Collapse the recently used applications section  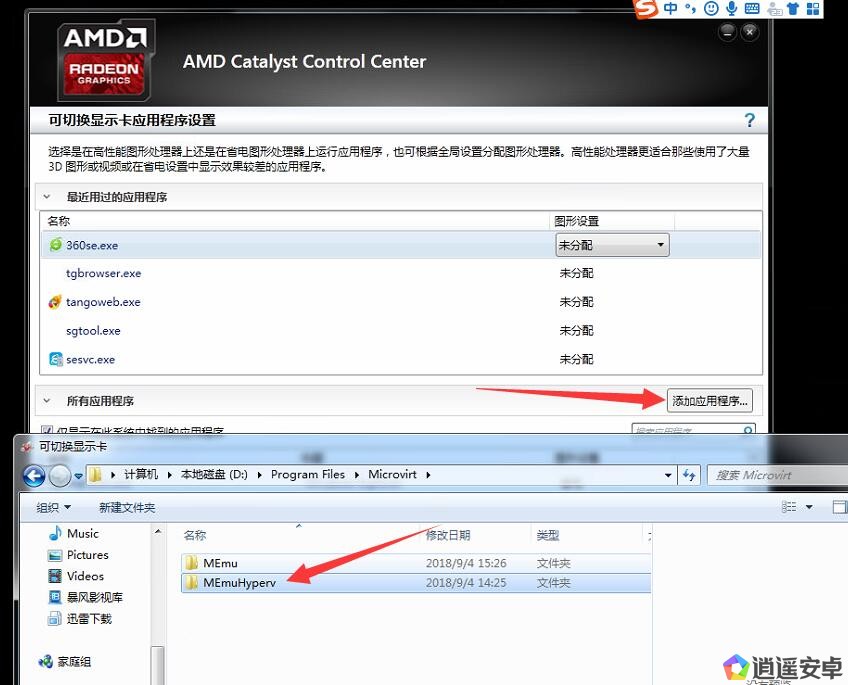click(x=47, y=197)
